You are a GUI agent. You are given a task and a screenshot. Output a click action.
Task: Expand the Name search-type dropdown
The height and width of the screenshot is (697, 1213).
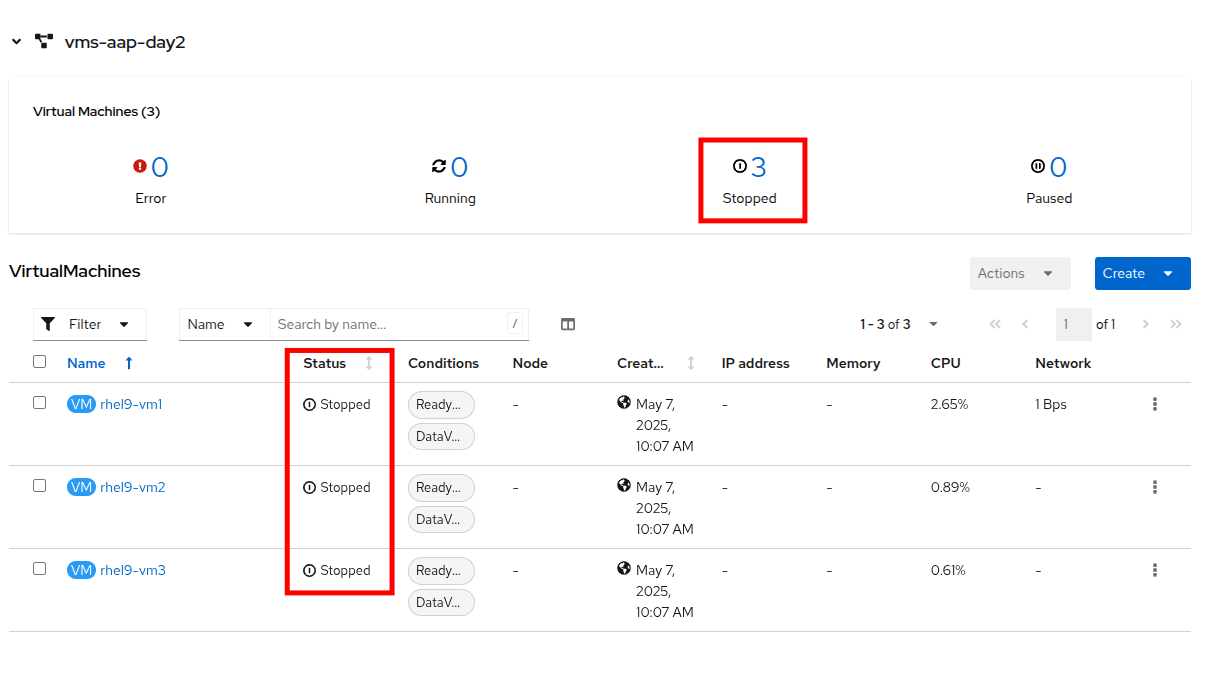(x=224, y=324)
